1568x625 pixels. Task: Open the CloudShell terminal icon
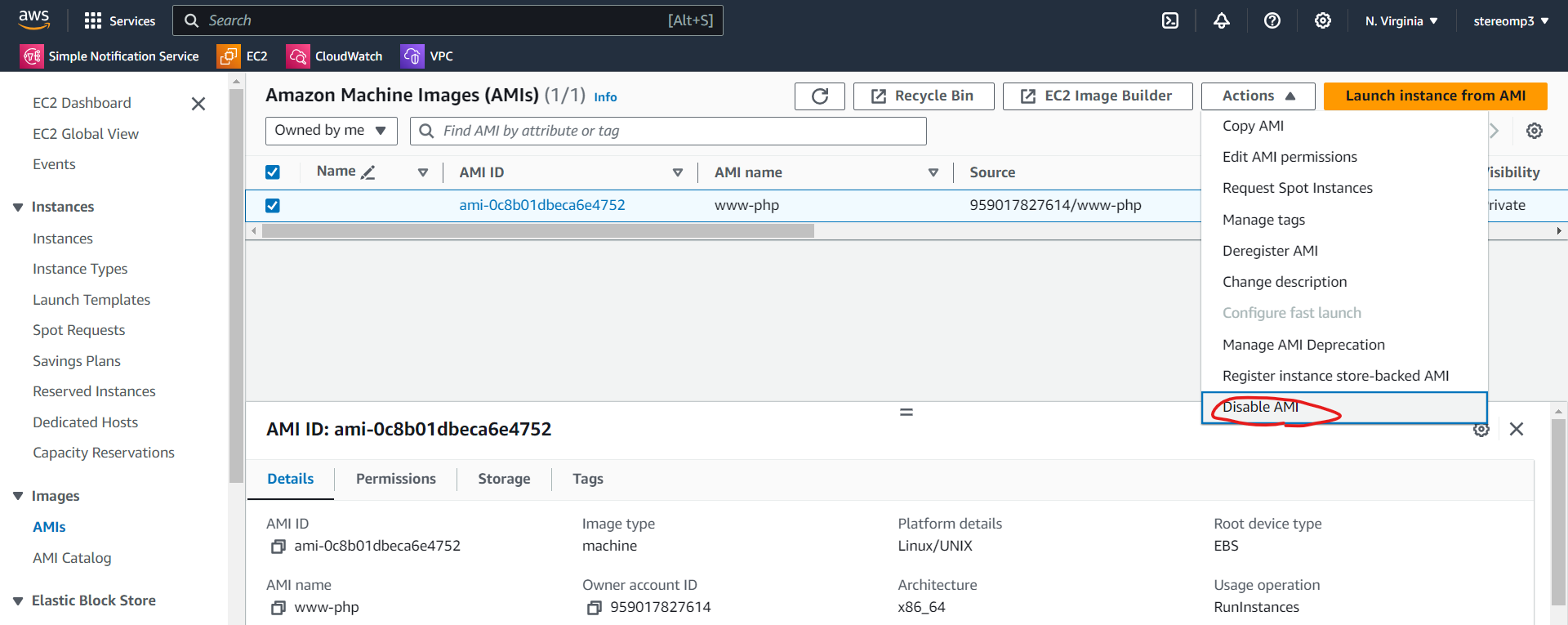[1170, 20]
